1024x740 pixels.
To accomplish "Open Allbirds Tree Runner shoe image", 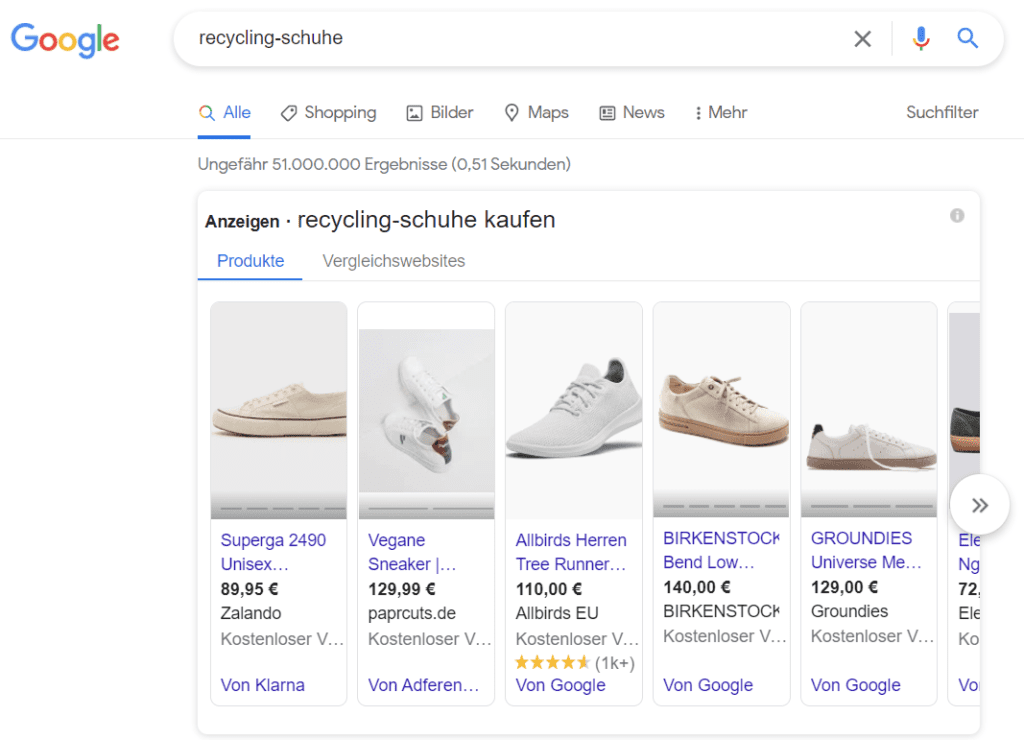I will coord(574,410).
